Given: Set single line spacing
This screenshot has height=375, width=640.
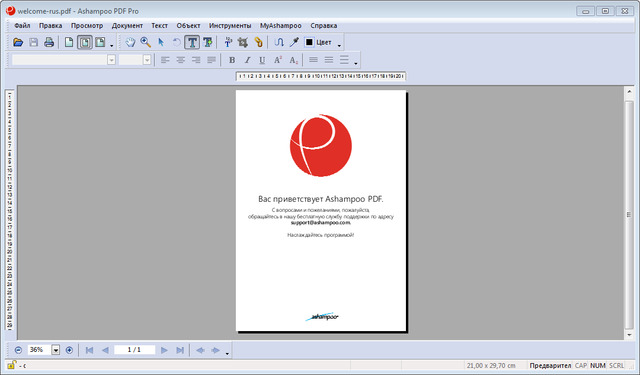Looking at the screenshot, I should [x=313, y=60].
